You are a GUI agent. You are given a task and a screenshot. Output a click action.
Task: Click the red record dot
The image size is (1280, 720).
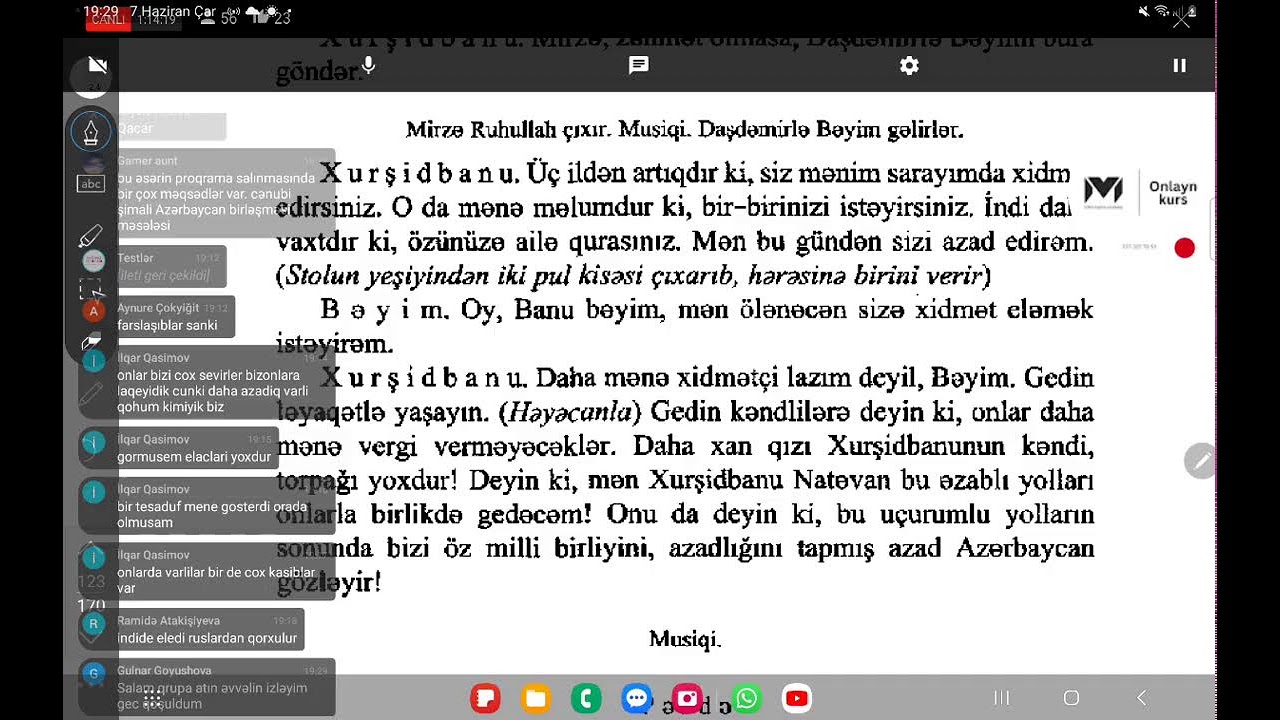click(1184, 248)
